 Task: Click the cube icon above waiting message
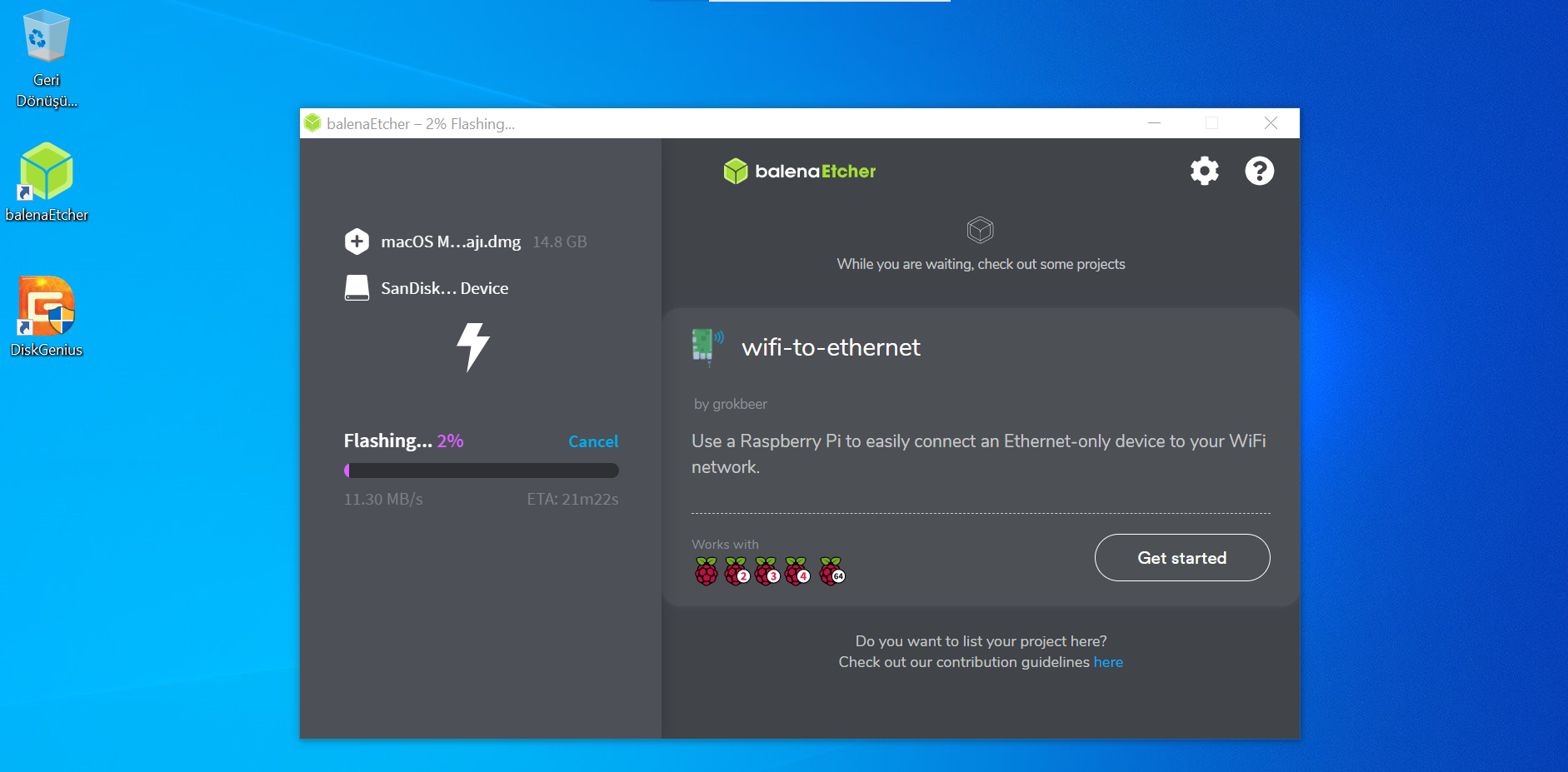click(x=980, y=229)
